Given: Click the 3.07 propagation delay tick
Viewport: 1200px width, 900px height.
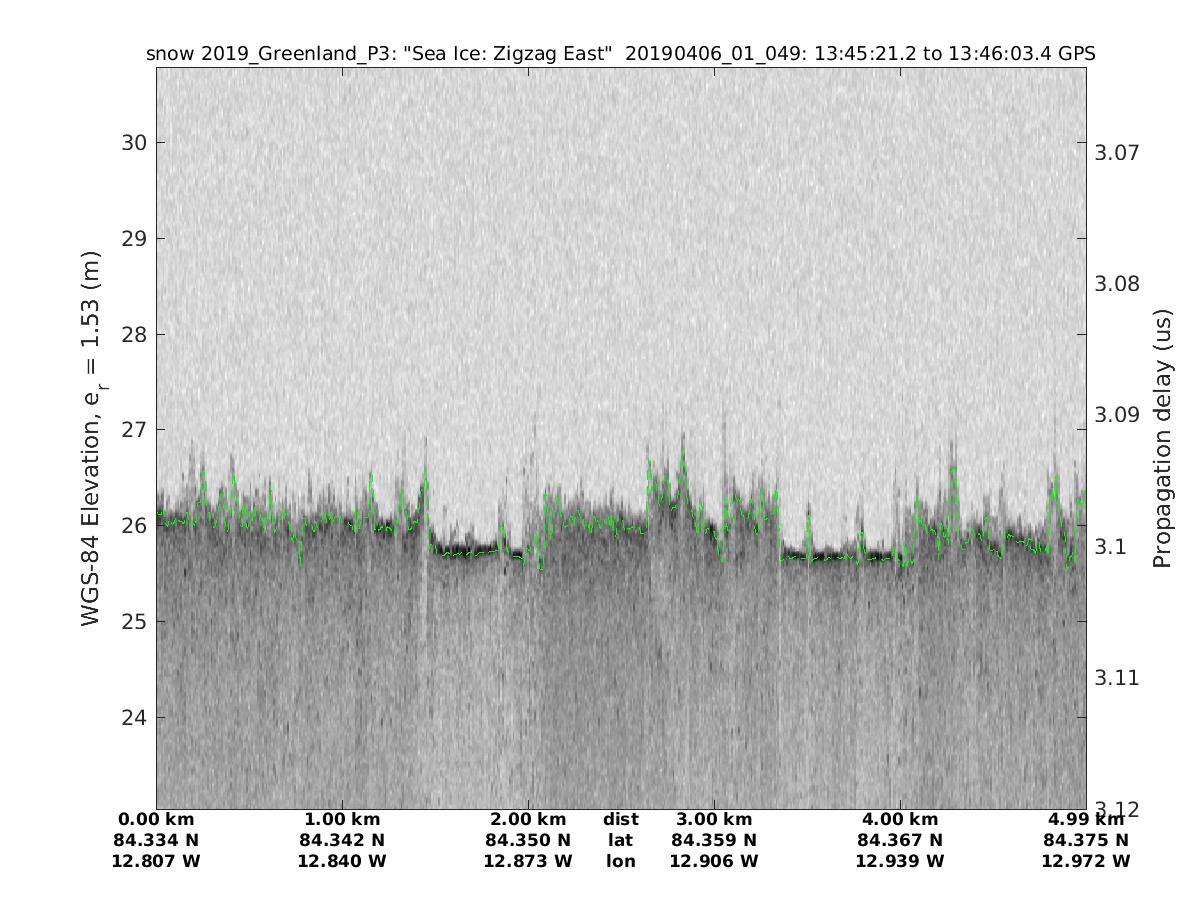Looking at the screenshot, I should pyautogui.click(x=1116, y=153).
